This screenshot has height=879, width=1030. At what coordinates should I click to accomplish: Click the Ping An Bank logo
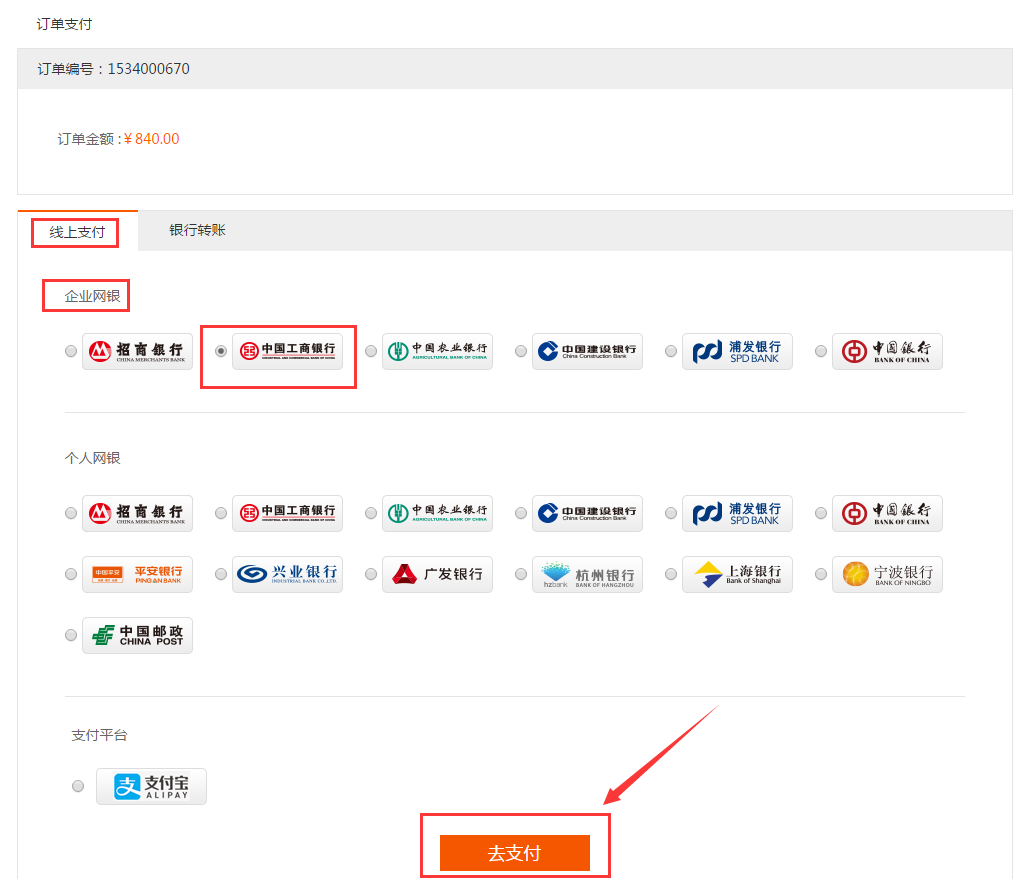pyautogui.click(x=137, y=574)
